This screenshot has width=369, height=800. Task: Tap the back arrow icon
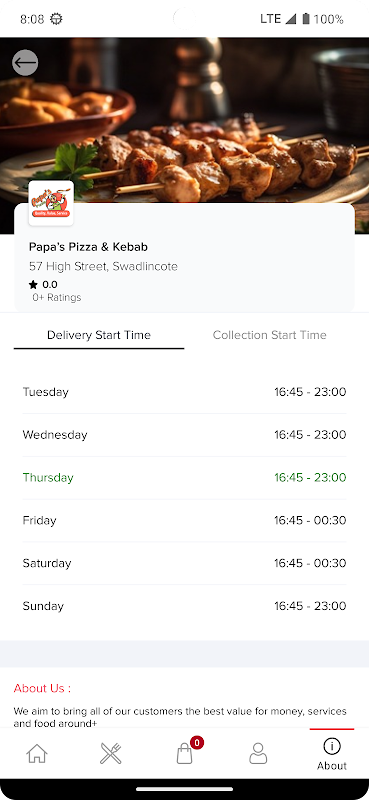[25, 63]
